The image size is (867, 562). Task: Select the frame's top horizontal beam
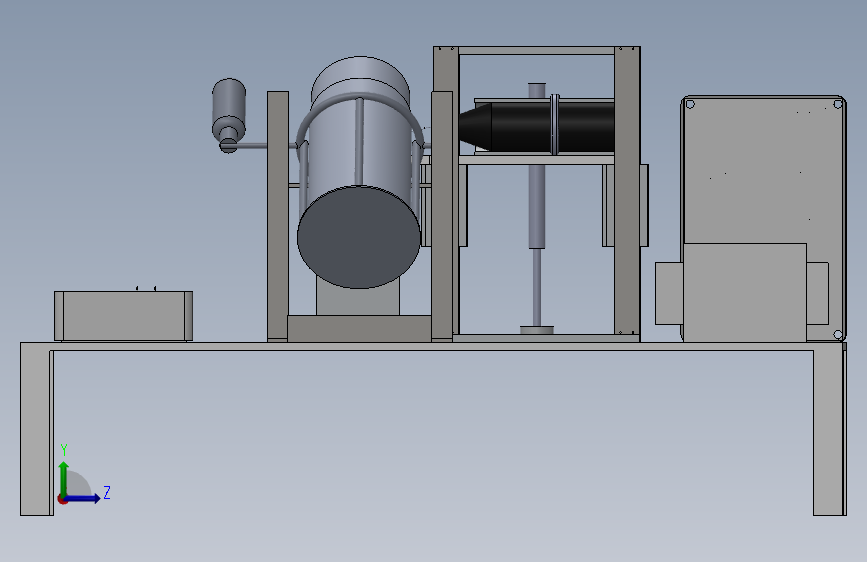coord(536,51)
